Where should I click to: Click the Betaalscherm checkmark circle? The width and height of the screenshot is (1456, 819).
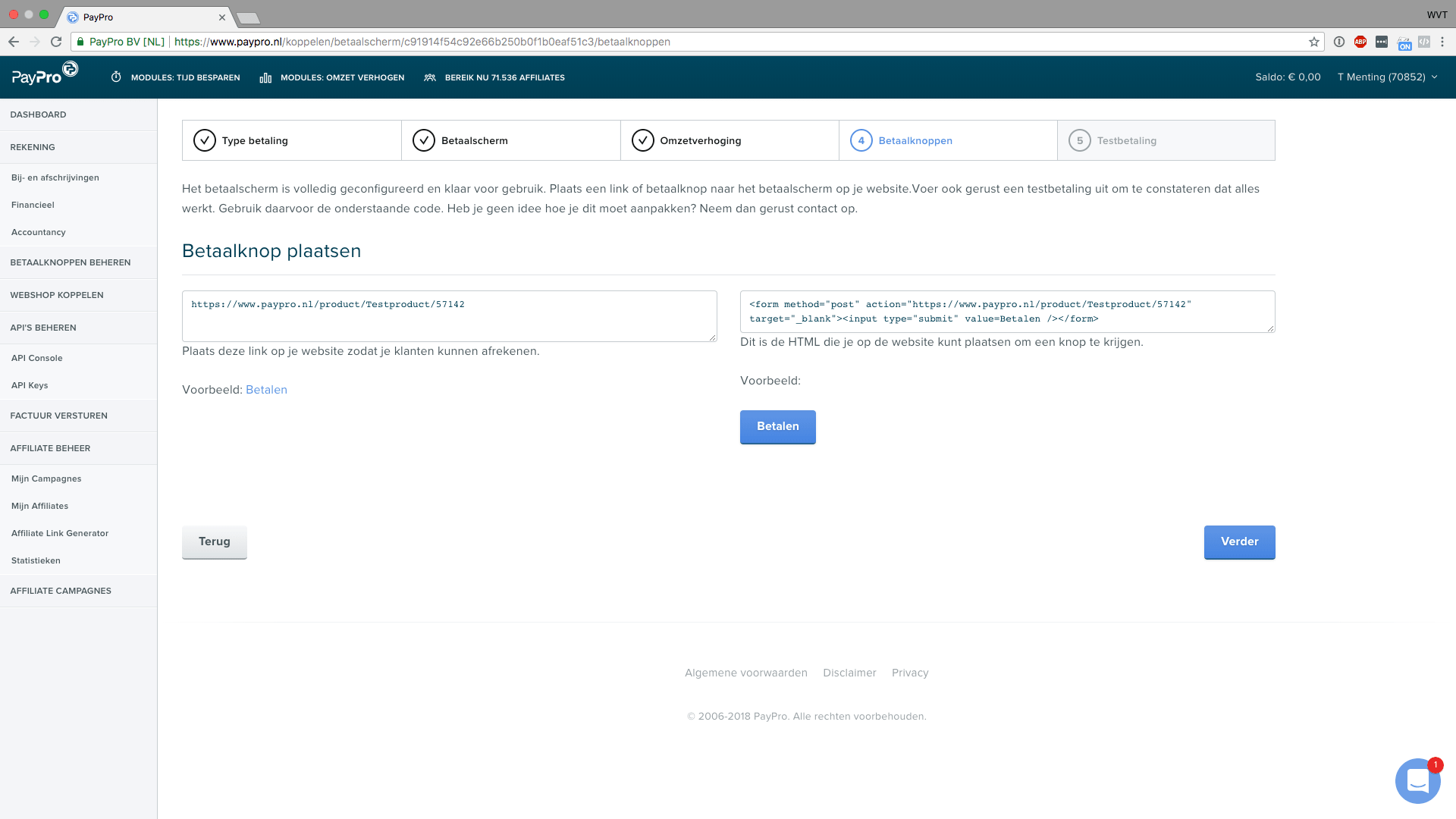click(424, 140)
